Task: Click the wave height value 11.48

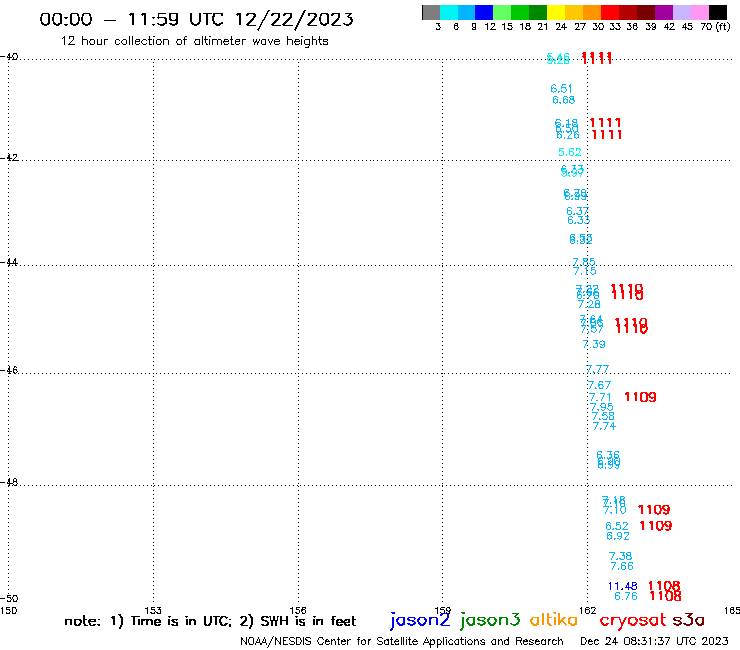Action: [622, 586]
